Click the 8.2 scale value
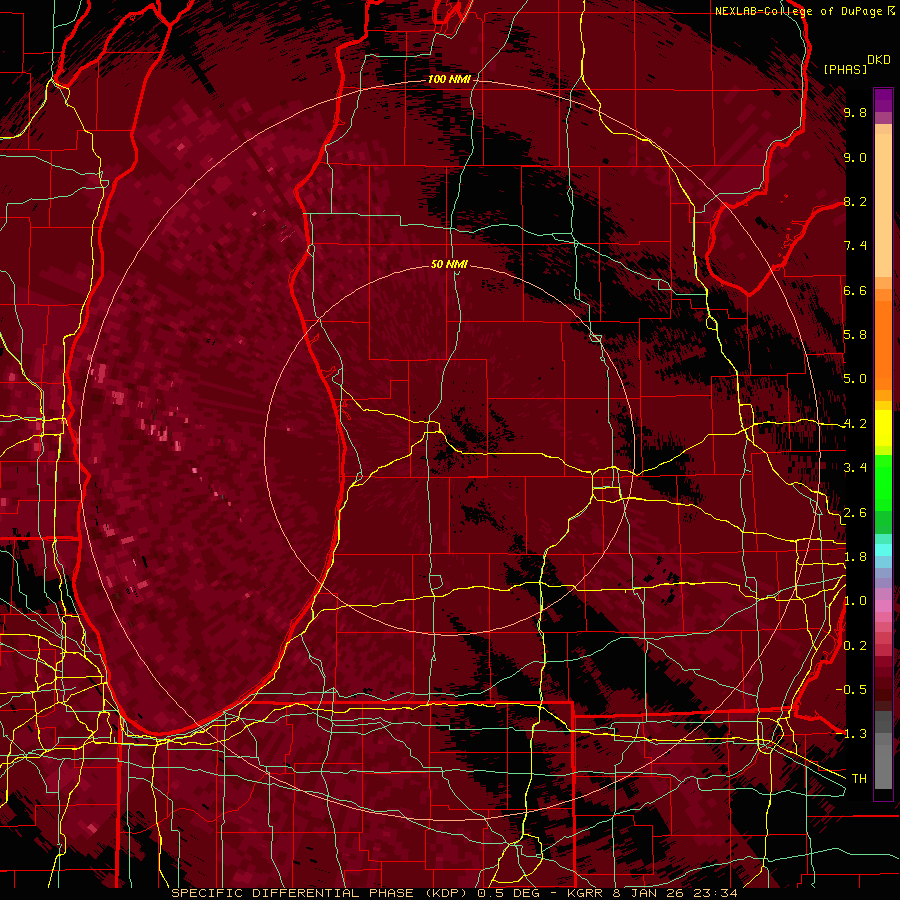 tap(855, 201)
